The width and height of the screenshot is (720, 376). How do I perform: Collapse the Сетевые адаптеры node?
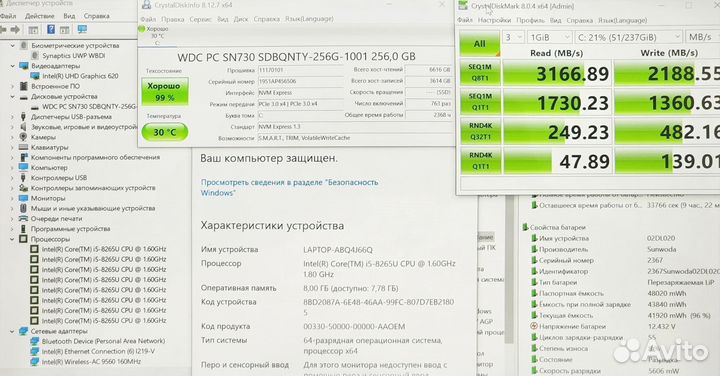pos(12,331)
